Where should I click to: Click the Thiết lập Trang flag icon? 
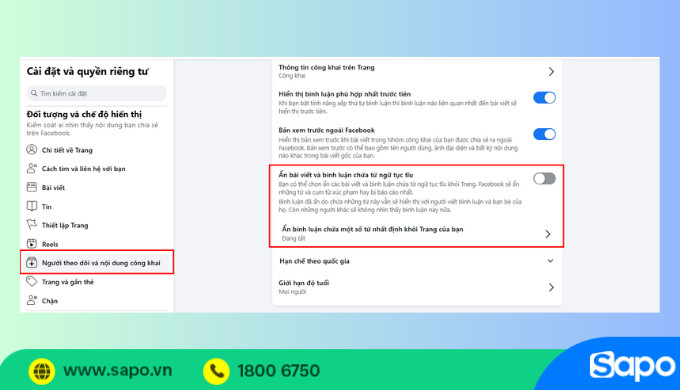32,225
